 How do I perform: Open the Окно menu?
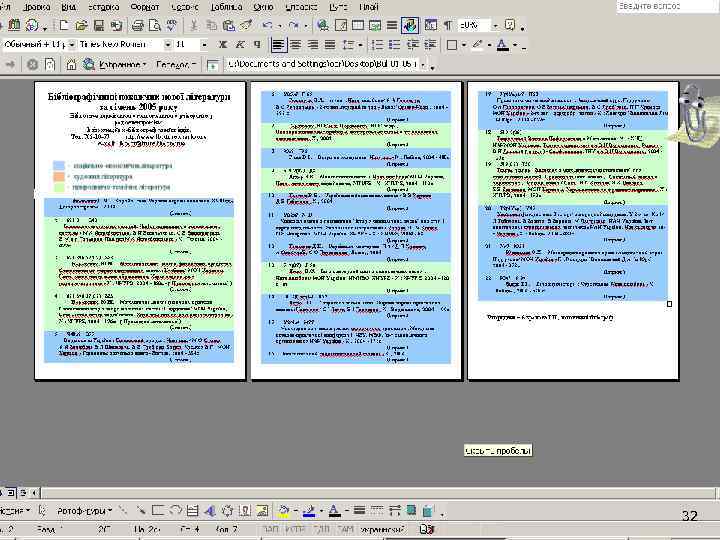[263, 7]
